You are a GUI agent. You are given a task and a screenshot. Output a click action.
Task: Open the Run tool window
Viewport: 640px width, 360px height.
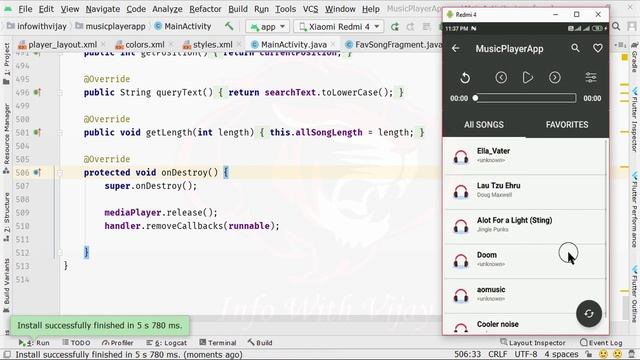coord(34,343)
